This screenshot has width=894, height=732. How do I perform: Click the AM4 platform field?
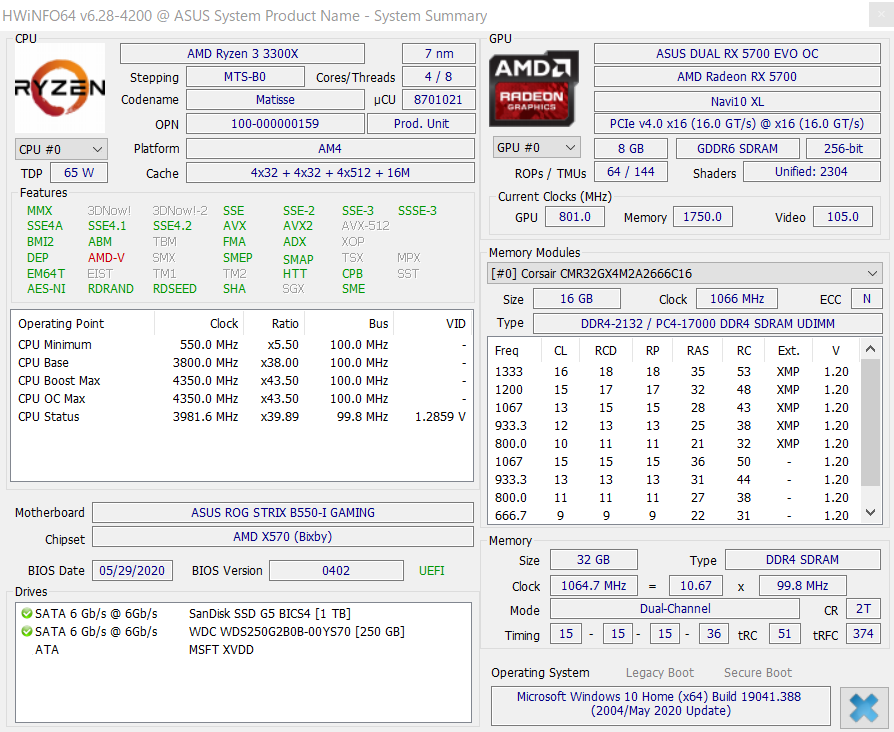[x=330, y=149]
